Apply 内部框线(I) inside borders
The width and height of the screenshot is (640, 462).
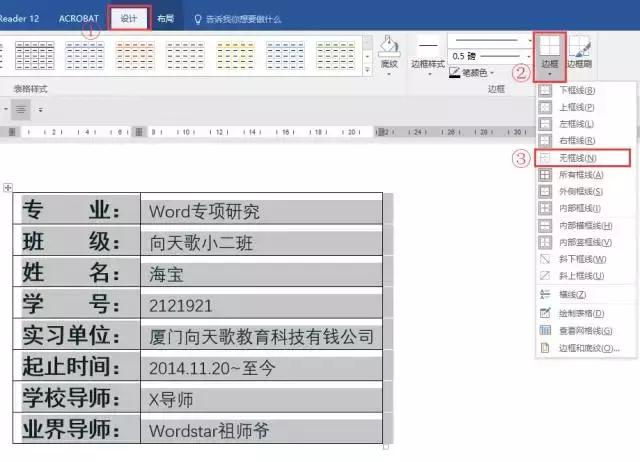[x=586, y=208]
